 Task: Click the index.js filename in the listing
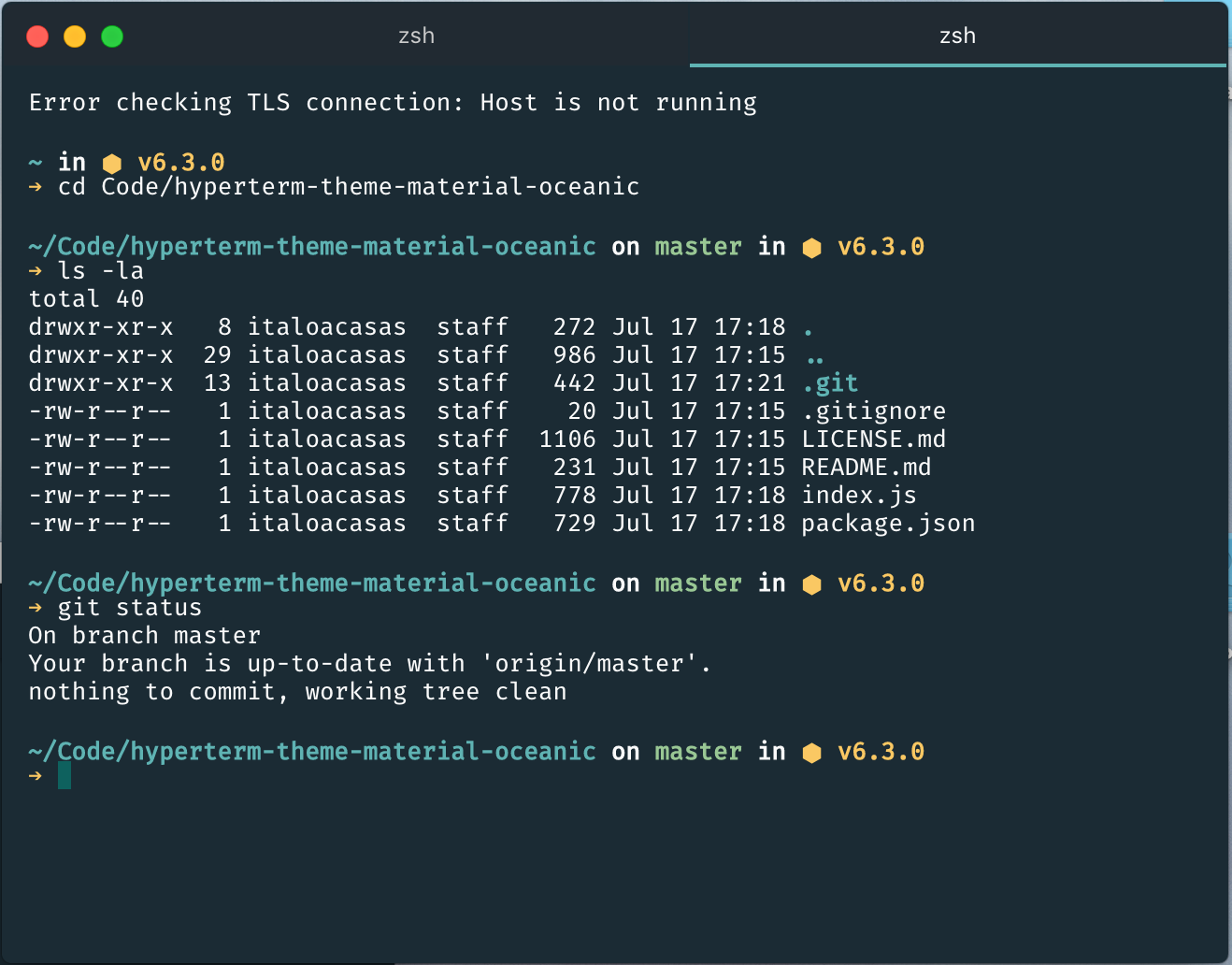(858, 496)
